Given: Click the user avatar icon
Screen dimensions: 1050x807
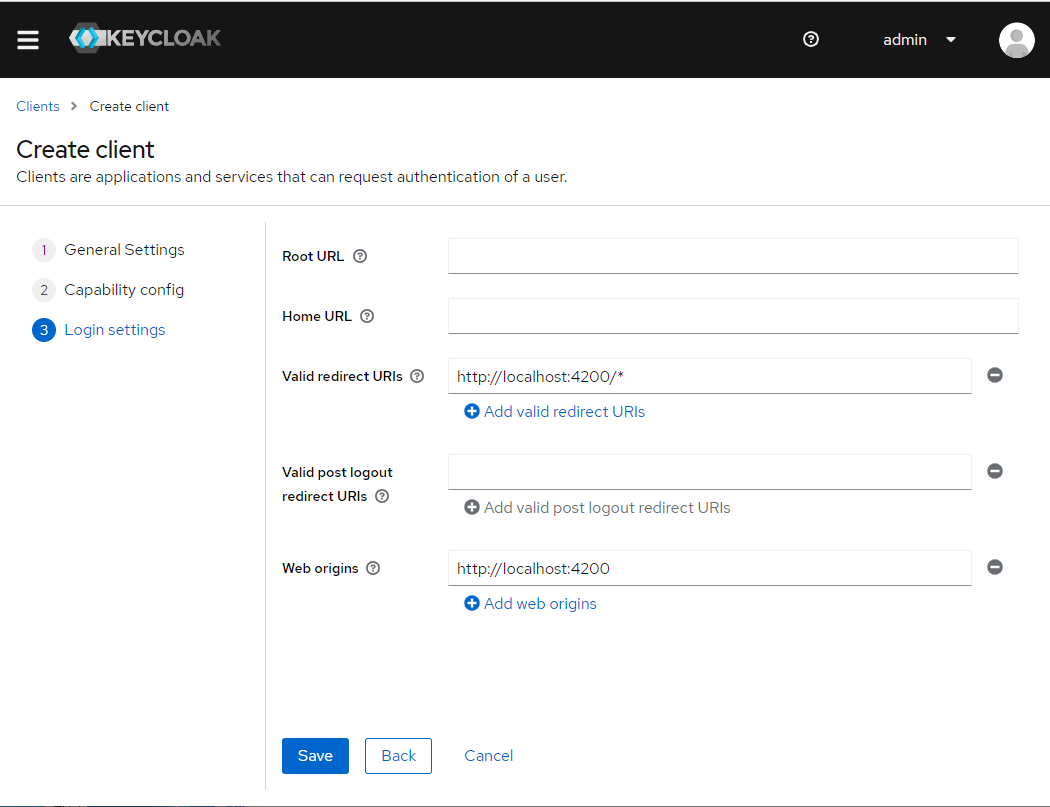Looking at the screenshot, I should coord(1017,40).
